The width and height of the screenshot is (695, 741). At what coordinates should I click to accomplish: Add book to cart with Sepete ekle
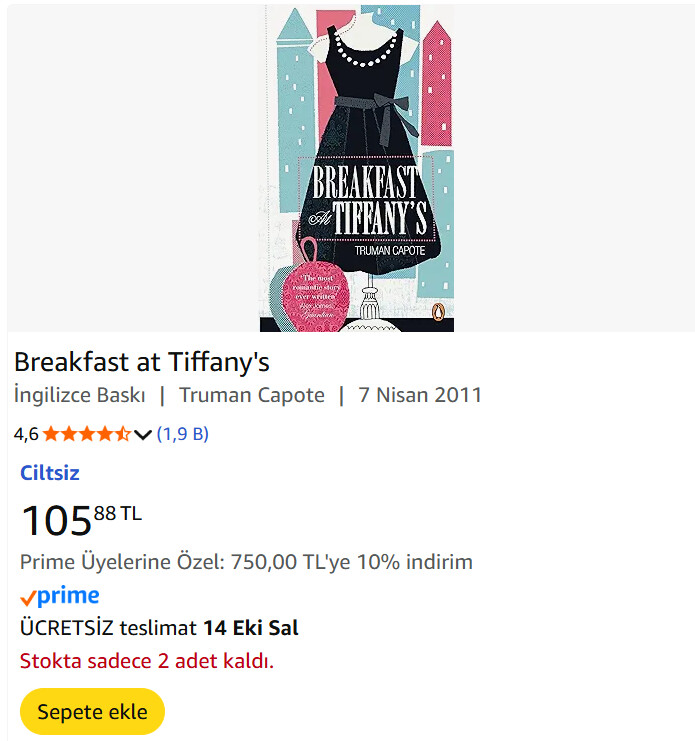pos(92,712)
